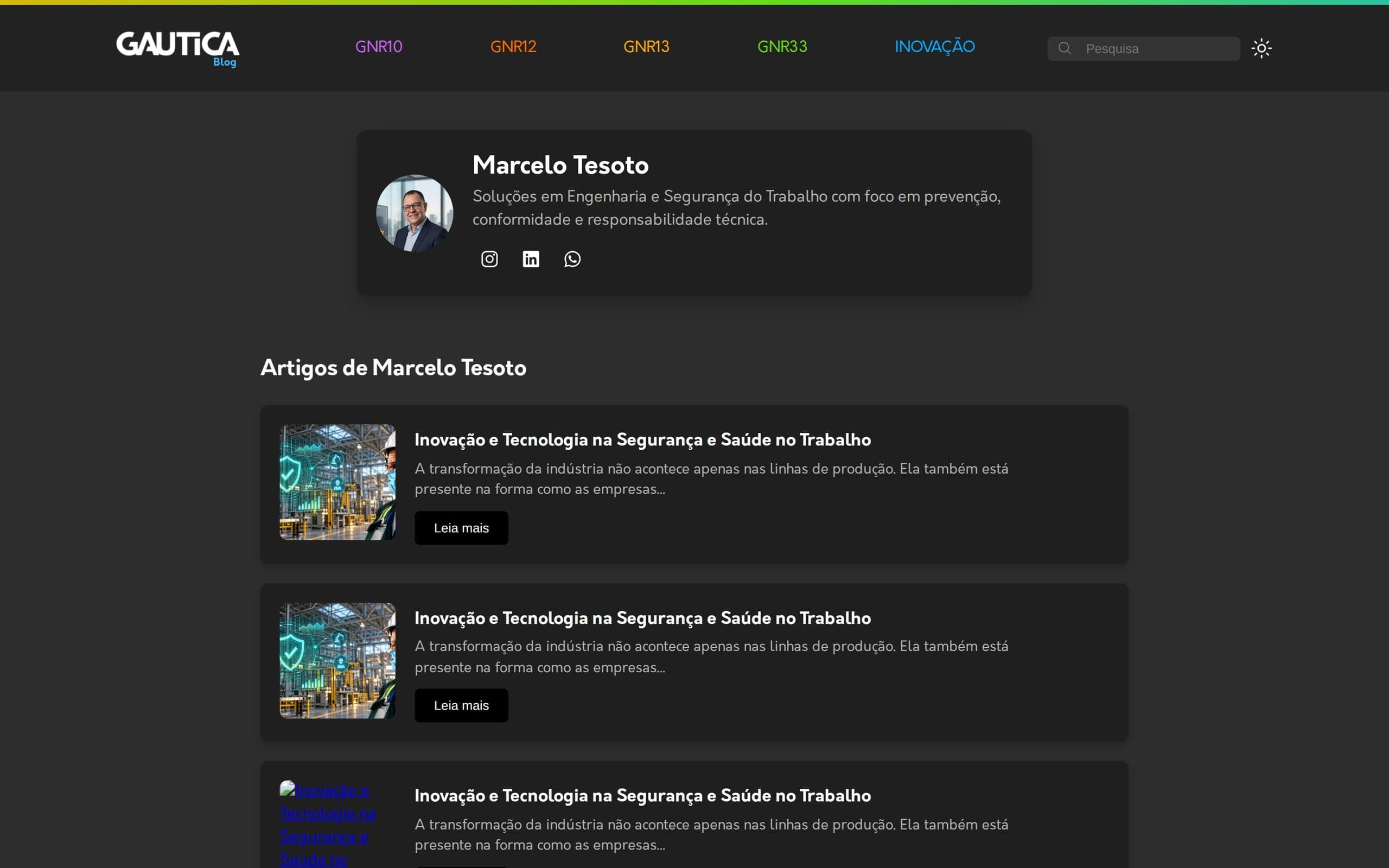Viewport: 1389px width, 868px height.
Task: Open the second article title link
Action: pos(643,618)
